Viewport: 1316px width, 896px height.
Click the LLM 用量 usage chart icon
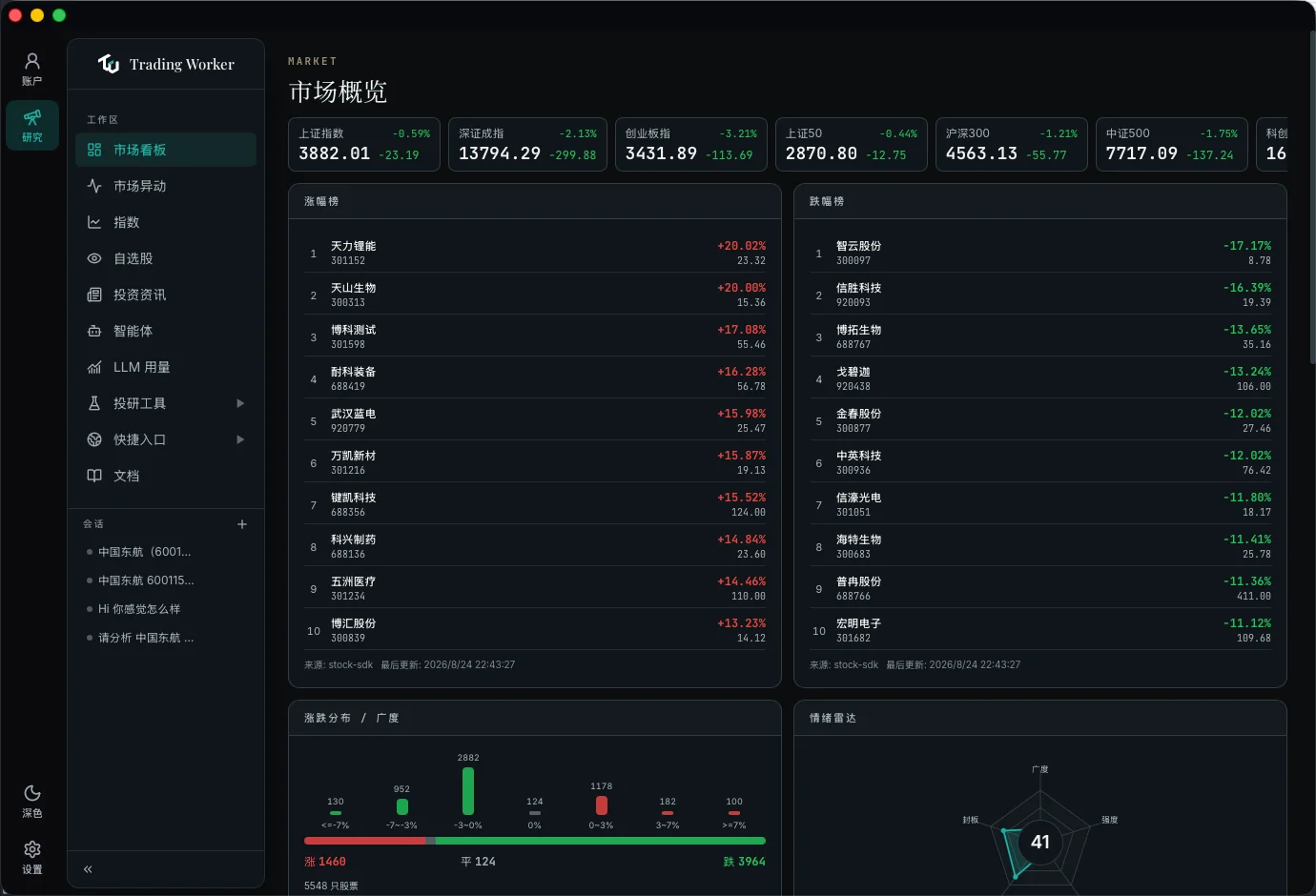point(94,367)
